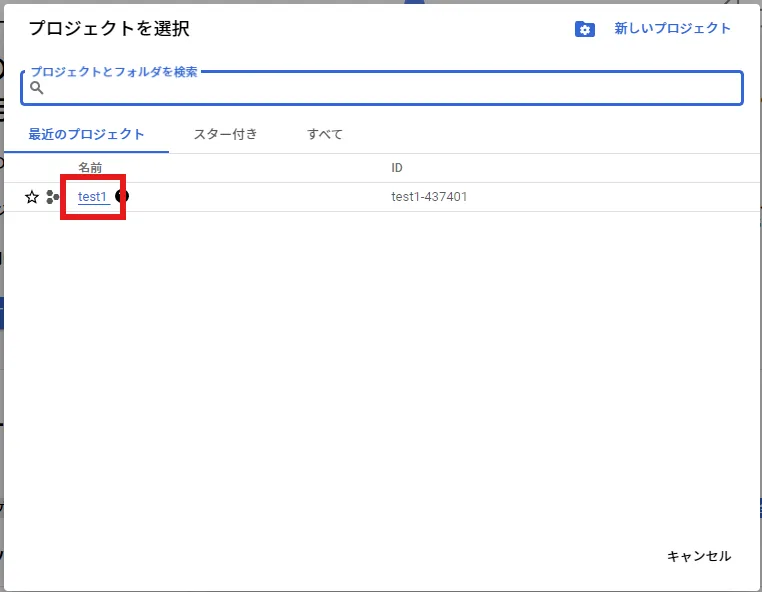The width and height of the screenshot is (762, 592).
Task: Switch to the スター付き tab
Action: 225,134
